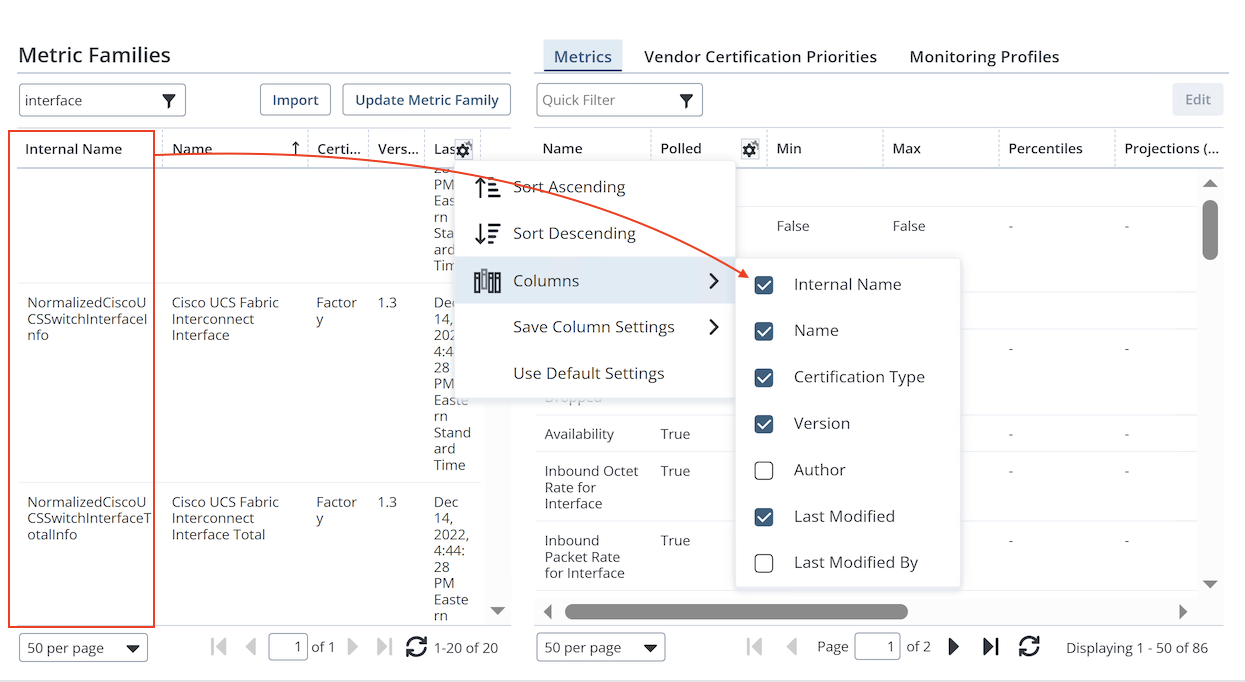Click the Update Metric Family button
Viewport: 1245px width, 682px height.
point(427,100)
